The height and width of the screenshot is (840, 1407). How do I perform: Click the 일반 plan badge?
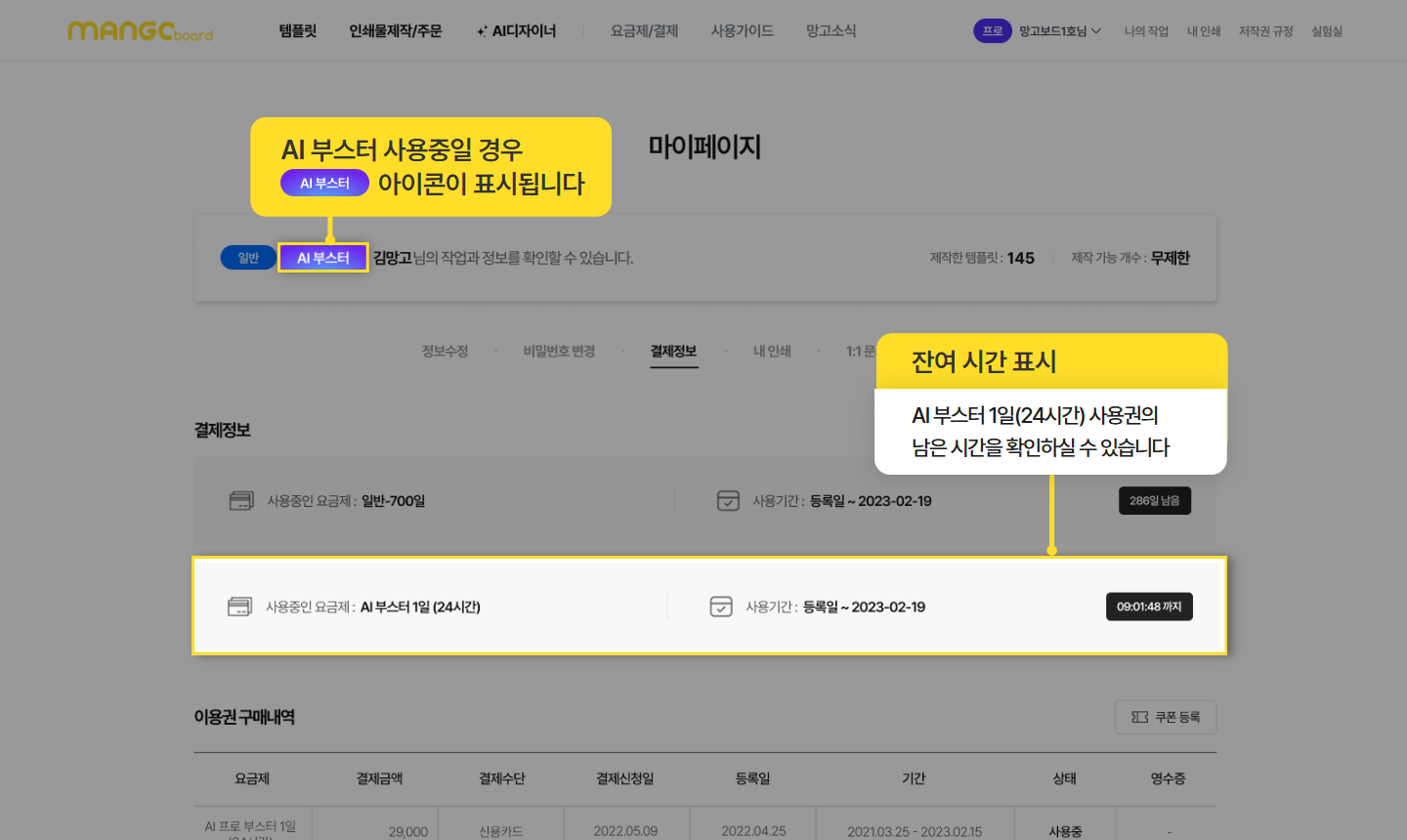pyautogui.click(x=248, y=258)
